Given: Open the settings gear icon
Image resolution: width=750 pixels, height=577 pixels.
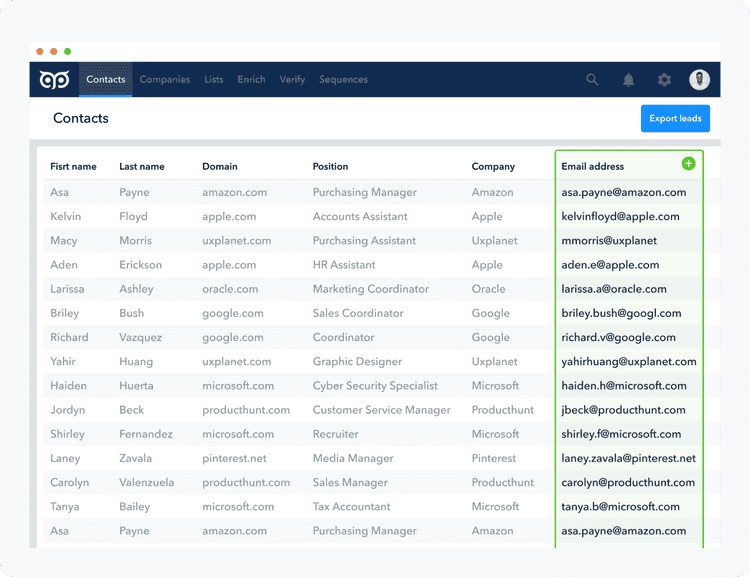Looking at the screenshot, I should (x=664, y=80).
